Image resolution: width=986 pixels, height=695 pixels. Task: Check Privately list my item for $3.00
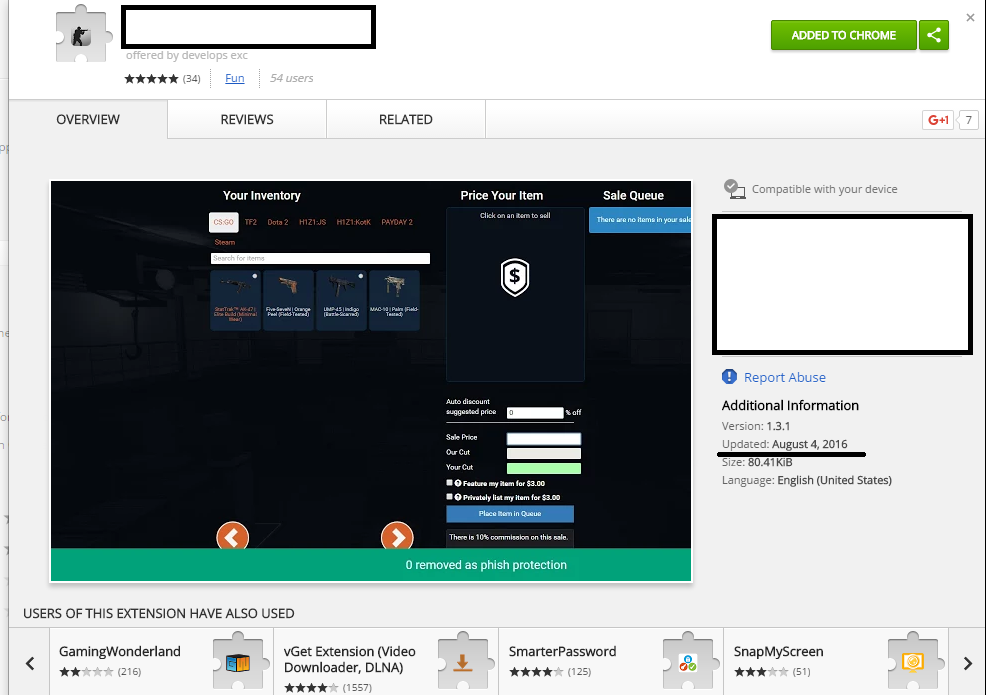coord(450,497)
